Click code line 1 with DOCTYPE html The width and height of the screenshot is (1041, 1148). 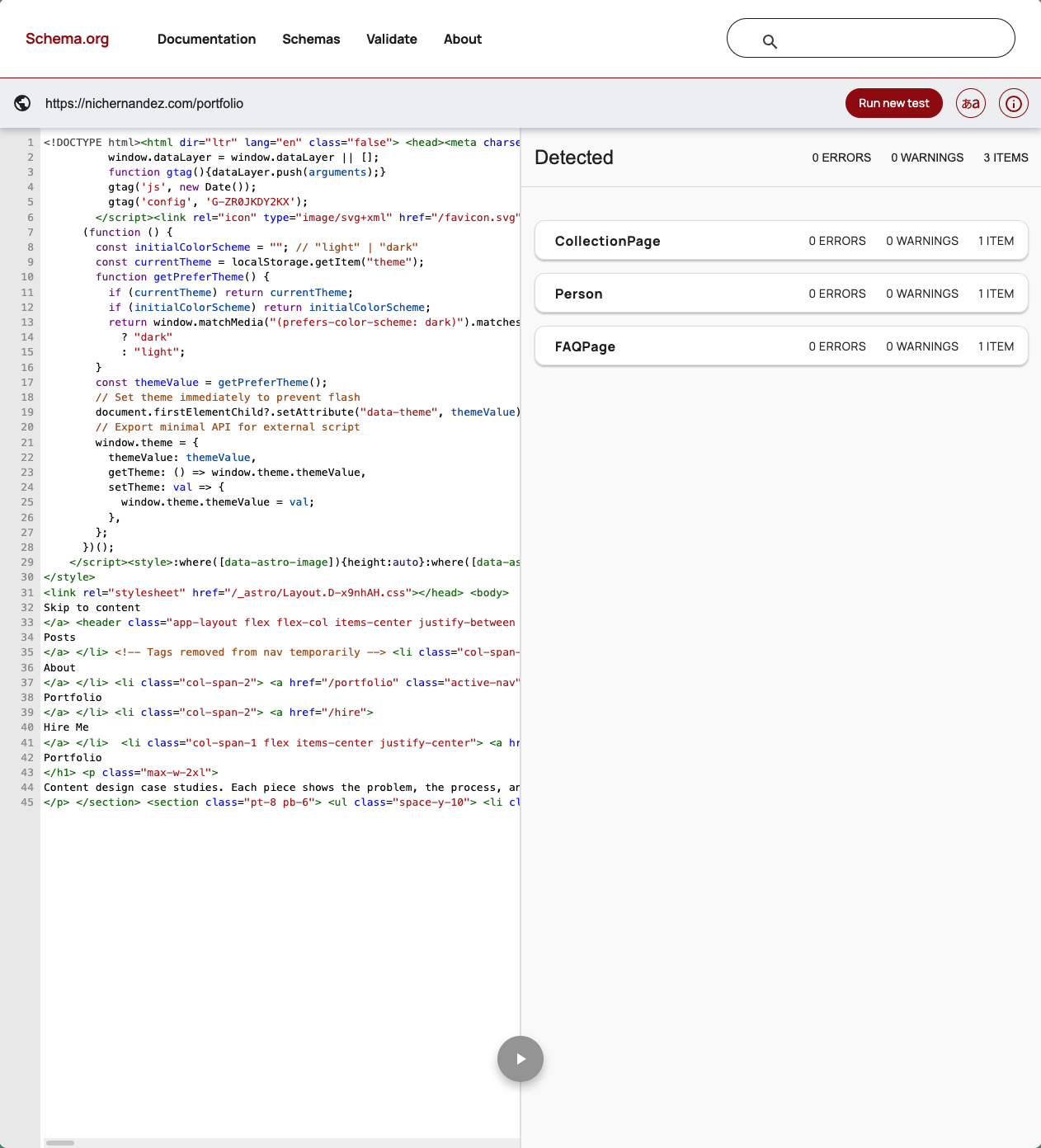pos(281,143)
